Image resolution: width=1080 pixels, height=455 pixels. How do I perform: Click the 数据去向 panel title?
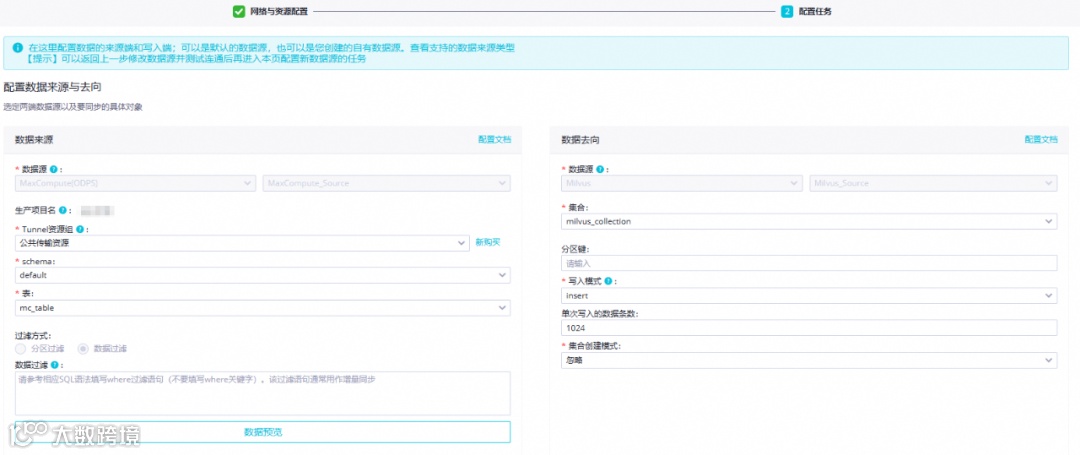[580, 140]
